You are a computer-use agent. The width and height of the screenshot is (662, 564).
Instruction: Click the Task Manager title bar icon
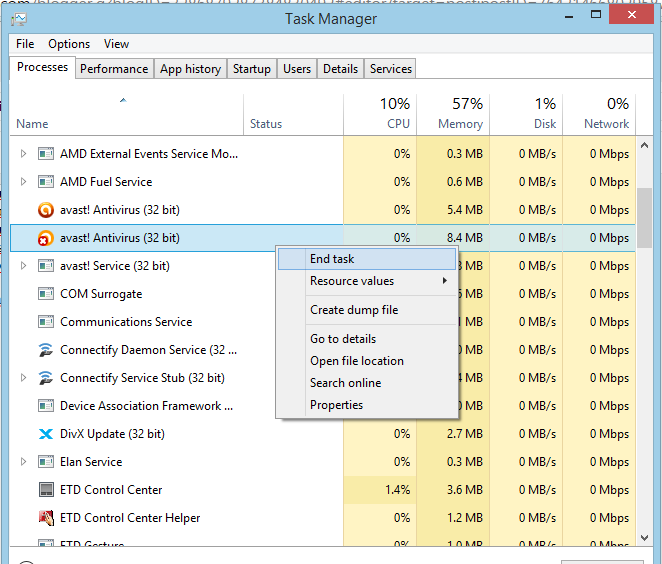pyautogui.click(x=18, y=19)
